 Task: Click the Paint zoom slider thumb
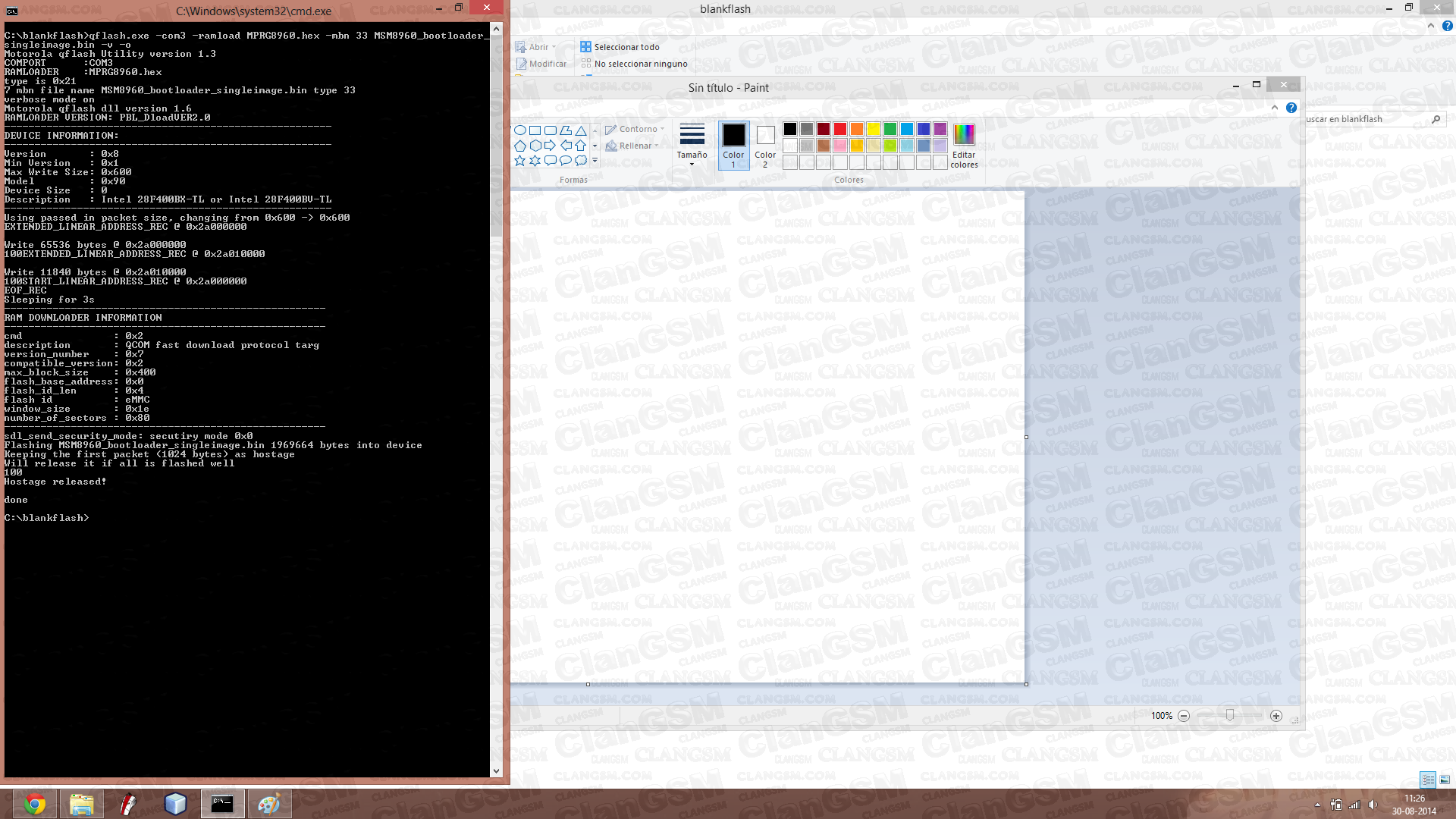tap(1230, 716)
